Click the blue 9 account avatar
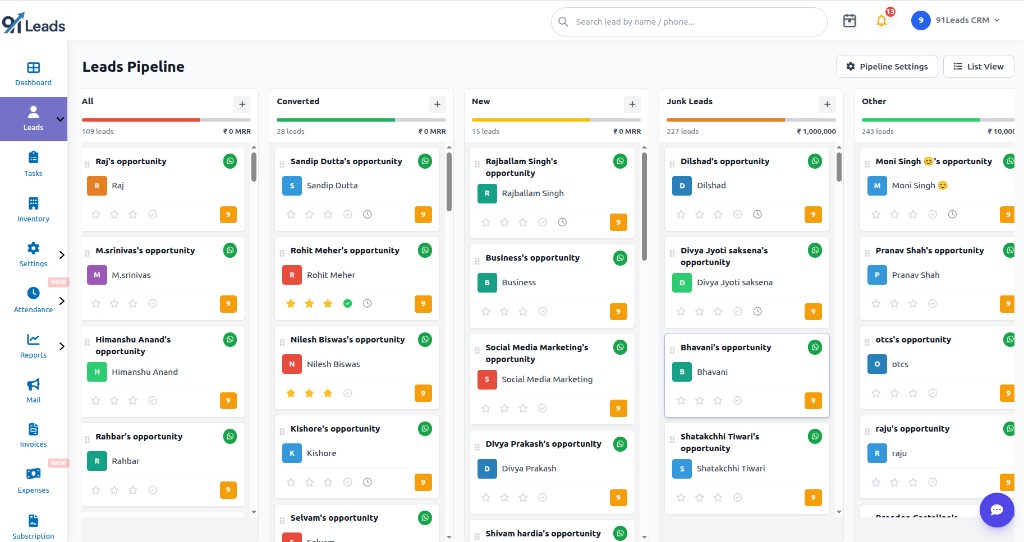 point(921,21)
